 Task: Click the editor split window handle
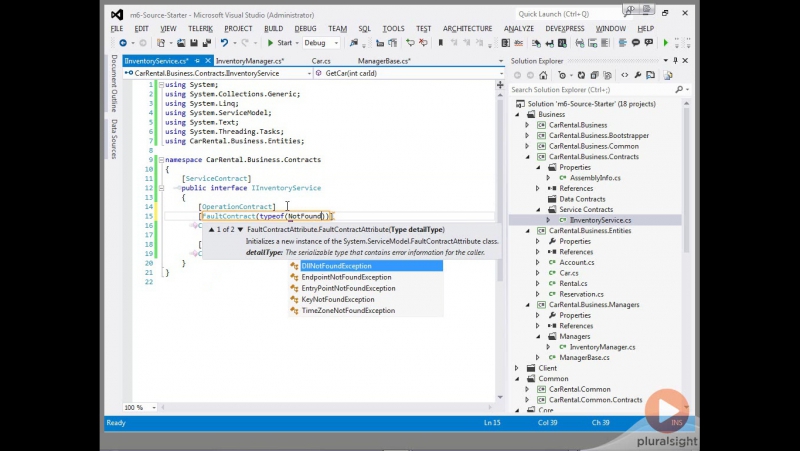pyautogui.click(x=500, y=85)
